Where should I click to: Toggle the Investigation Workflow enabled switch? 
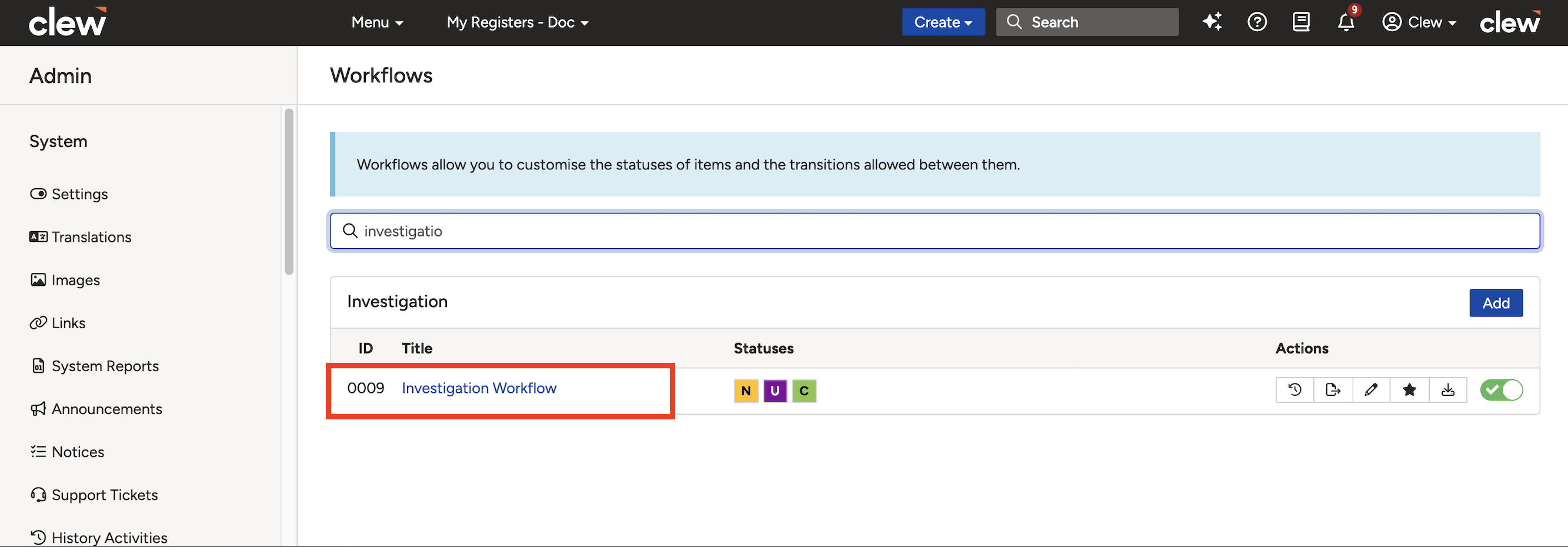(x=1502, y=390)
